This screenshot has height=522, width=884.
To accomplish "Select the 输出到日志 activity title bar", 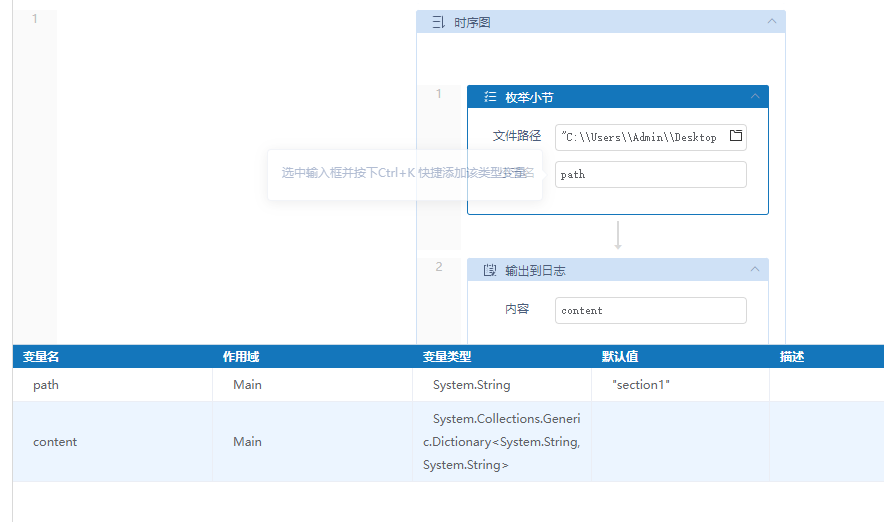I will coord(620,270).
